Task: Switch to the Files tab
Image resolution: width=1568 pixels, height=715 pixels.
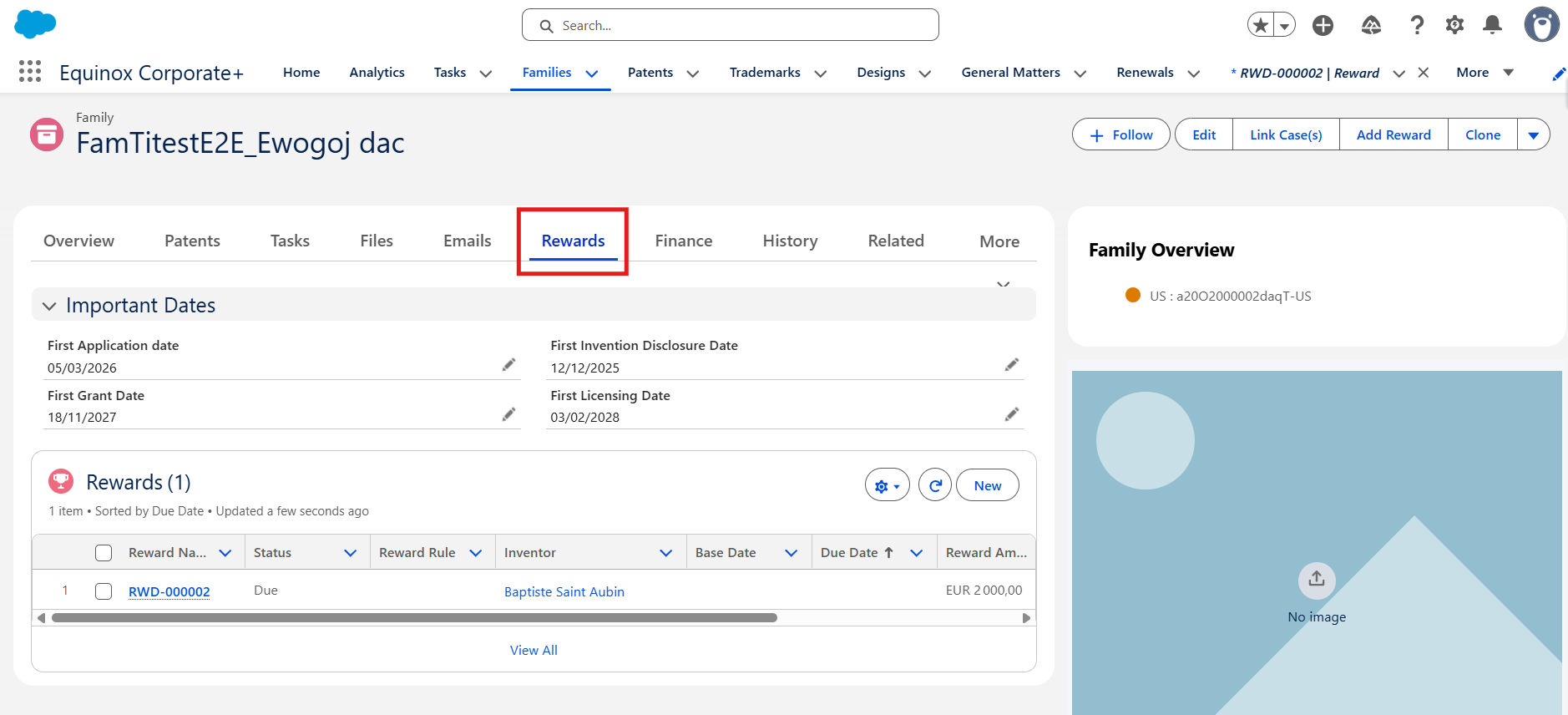Action: pos(377,241)
